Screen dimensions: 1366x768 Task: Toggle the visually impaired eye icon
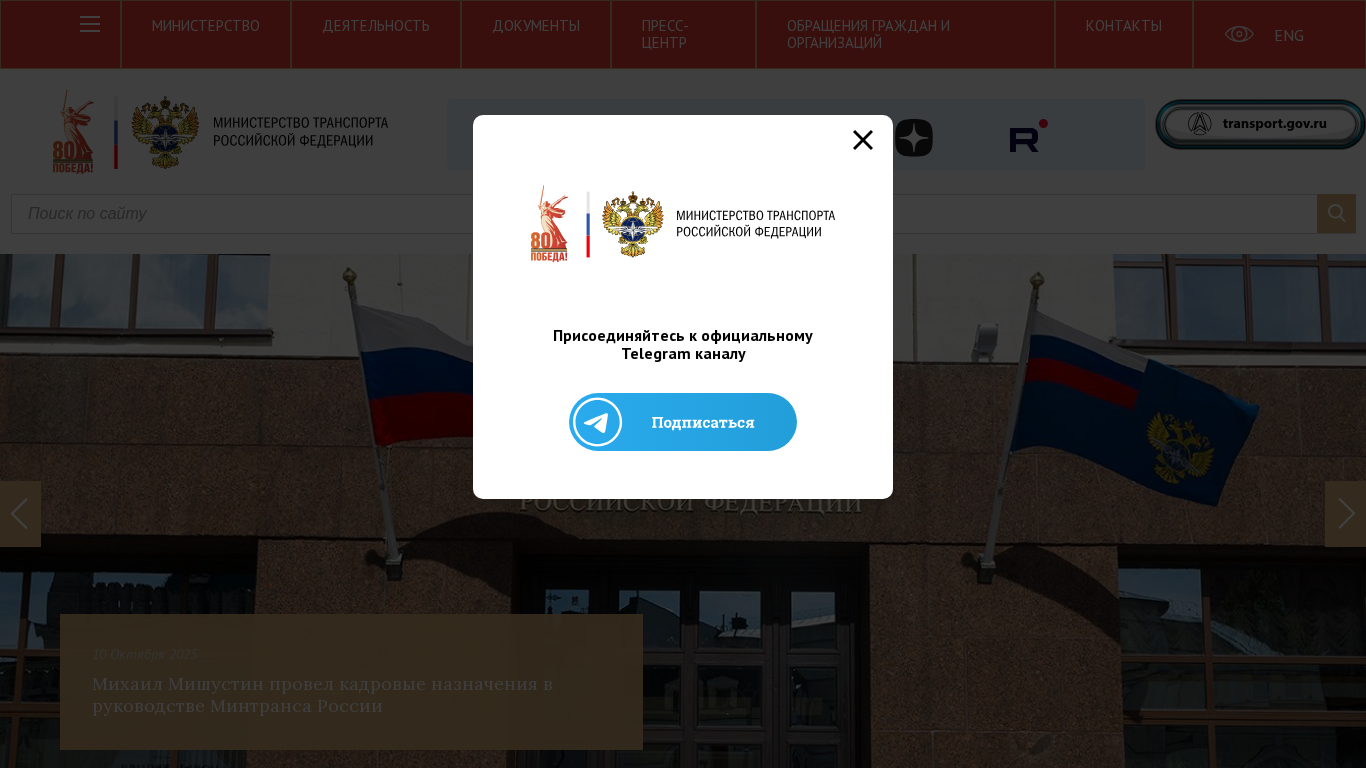click(1239, 34)
